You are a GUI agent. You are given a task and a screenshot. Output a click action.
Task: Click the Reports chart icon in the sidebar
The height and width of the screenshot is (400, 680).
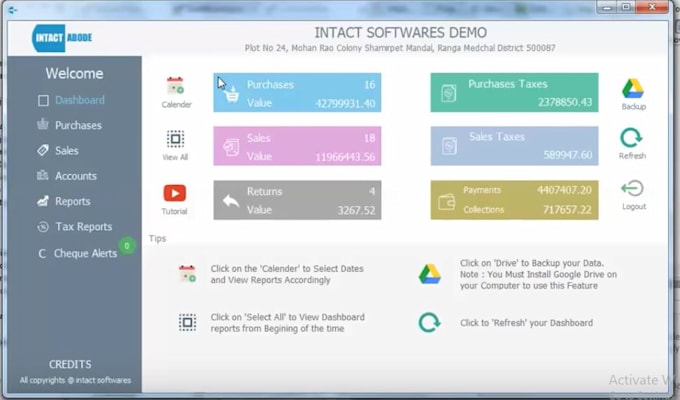tap(42, 201)
